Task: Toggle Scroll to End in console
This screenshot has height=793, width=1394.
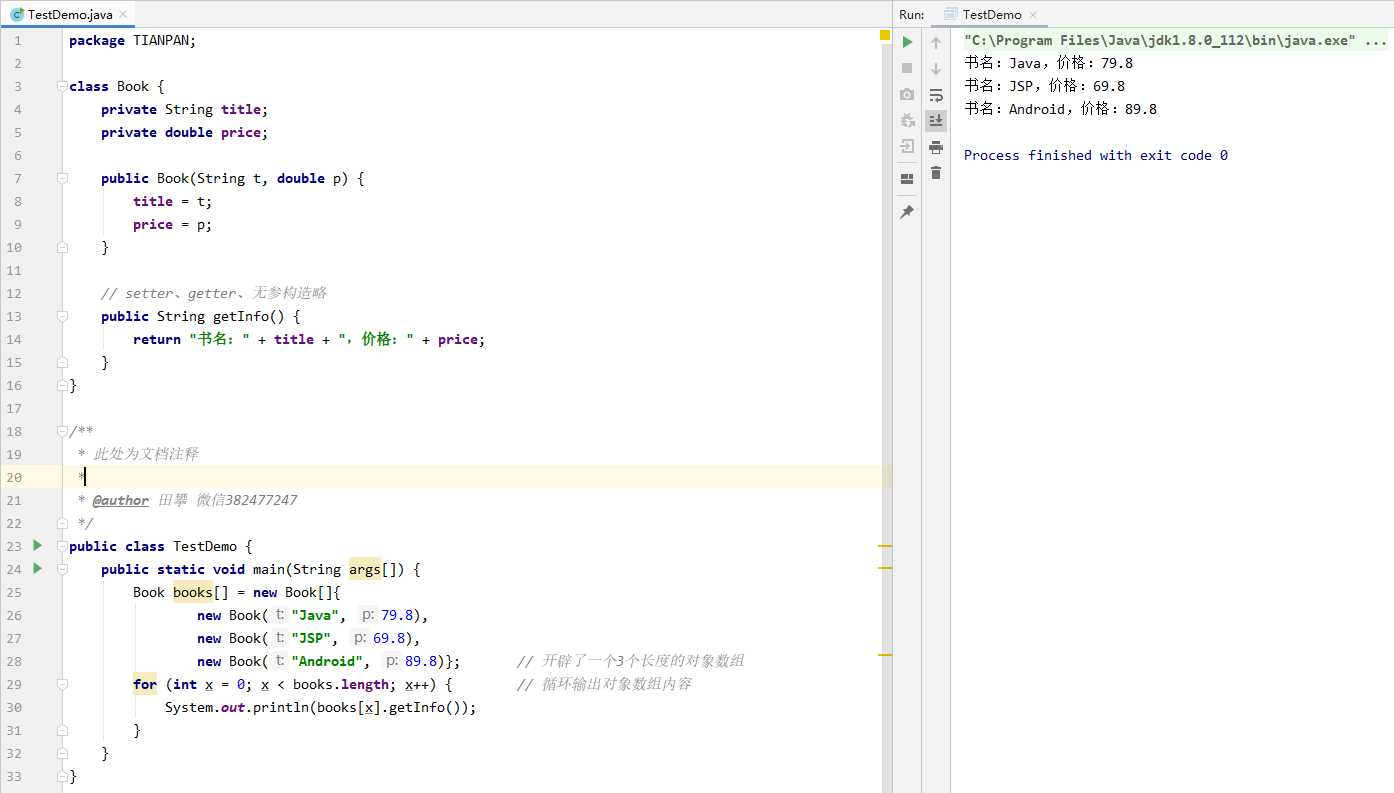Action: [936, 121]
